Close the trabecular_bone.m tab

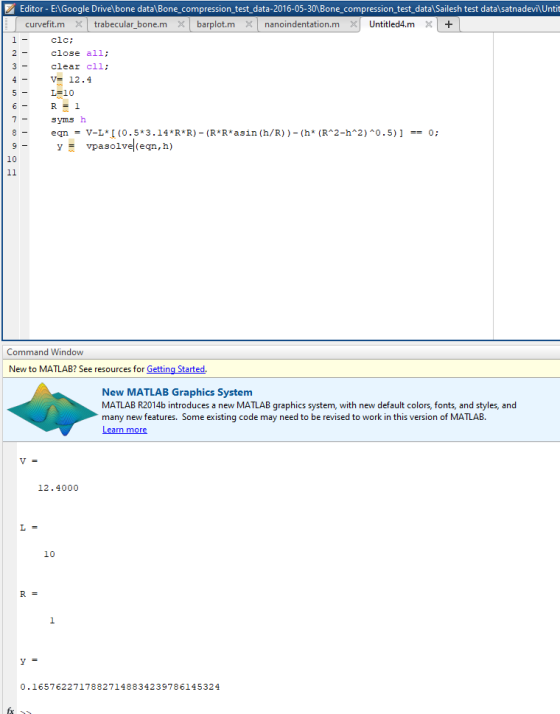(x=181, y=24)
